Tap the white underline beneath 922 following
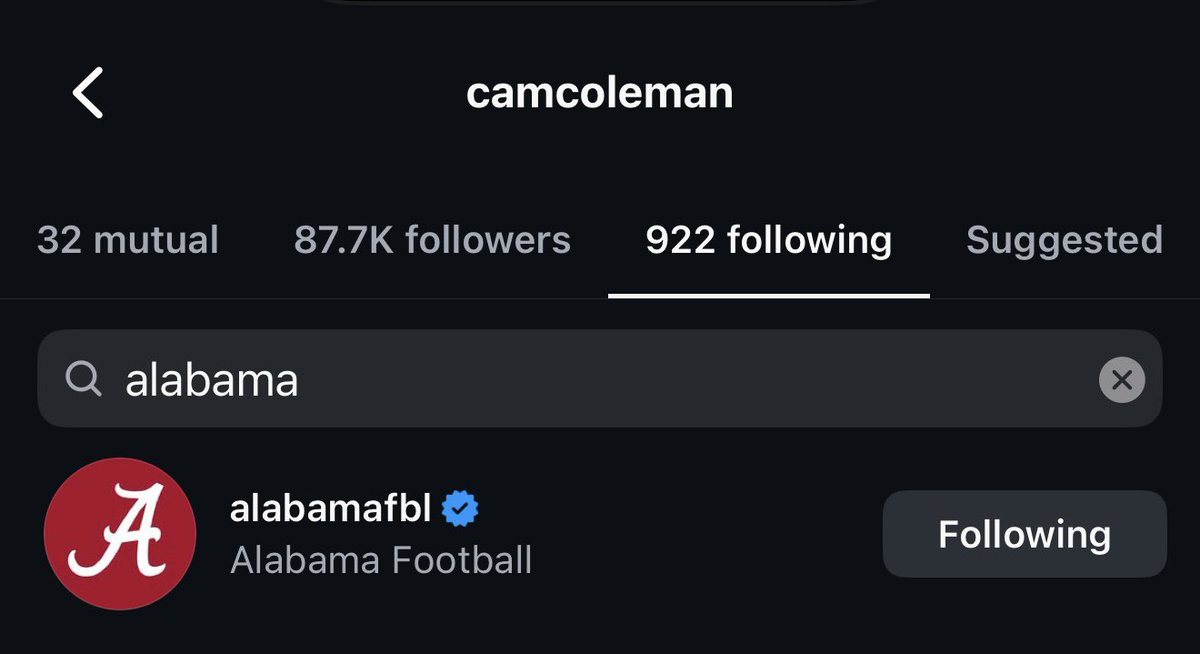Viewport: 1200px width, 654px height. click(x=769, y=296)
